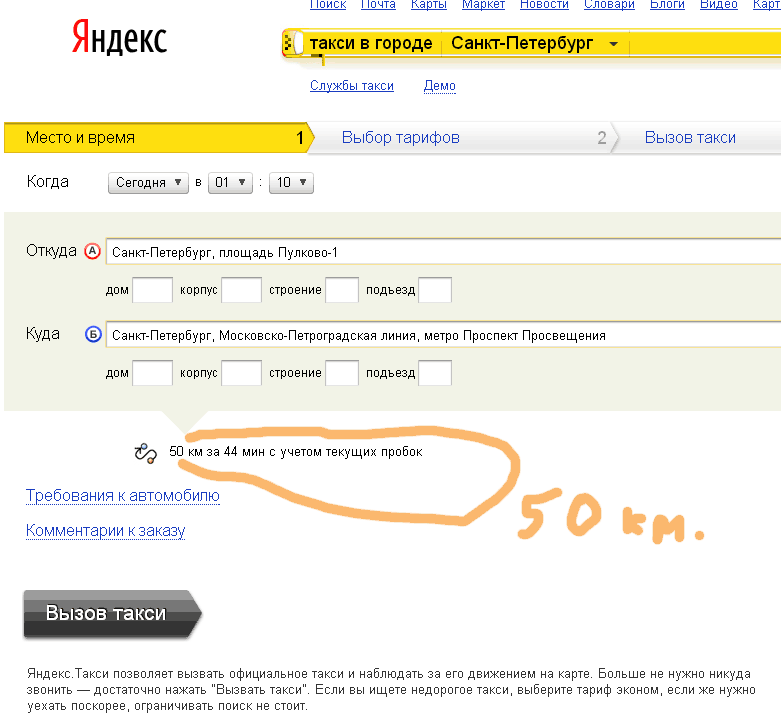The width and height of the screenshot is (781, 724).
Task: Click the Откуда address field
Action: click(443, 252)
